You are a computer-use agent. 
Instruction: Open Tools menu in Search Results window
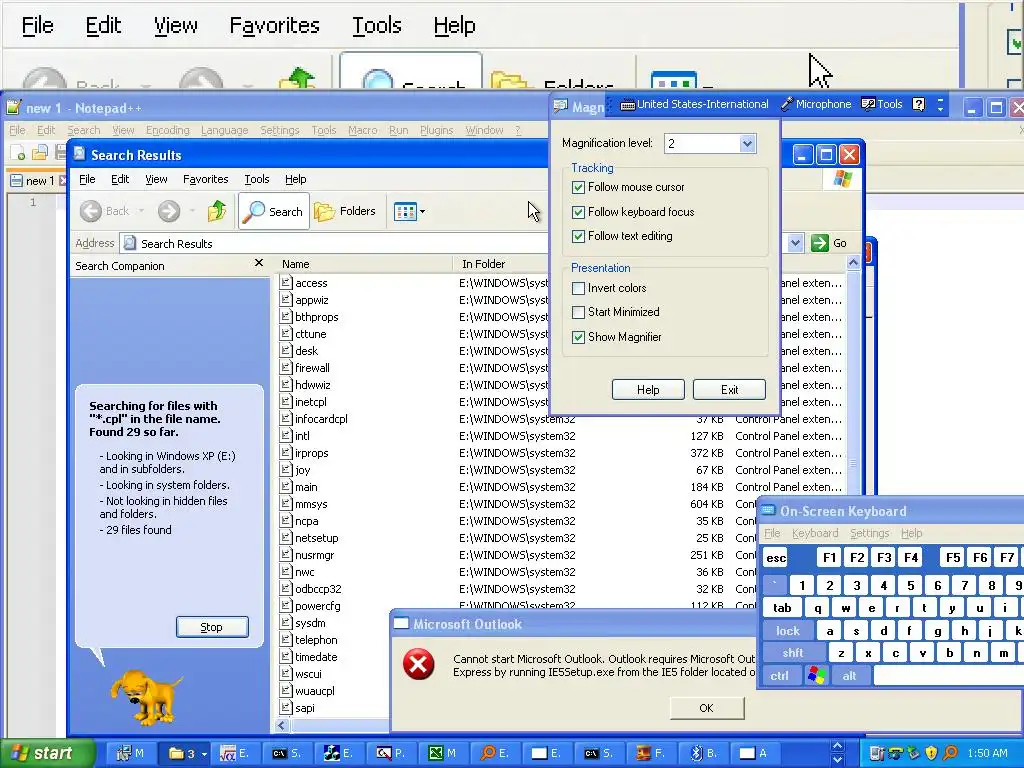[257, 179]
